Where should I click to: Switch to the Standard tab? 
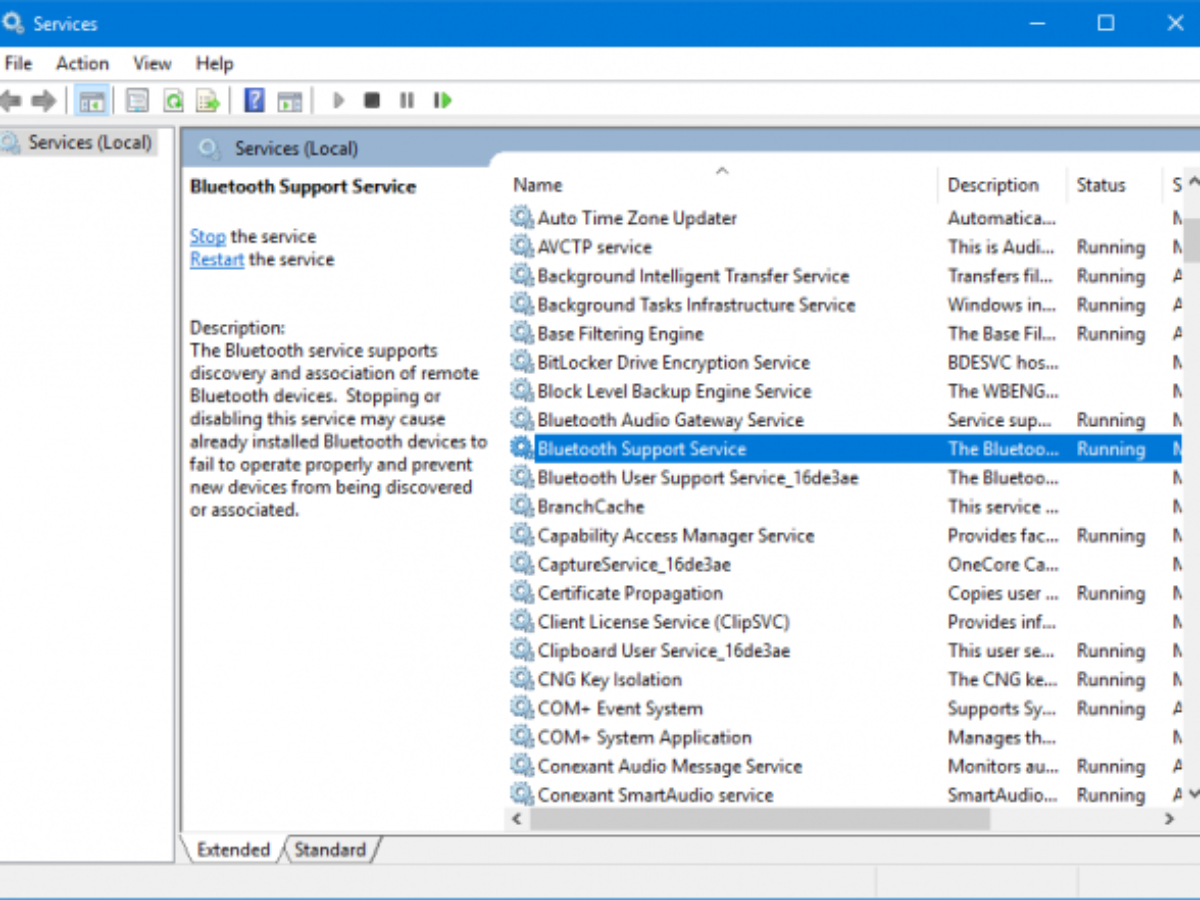[x=330, y=850]
